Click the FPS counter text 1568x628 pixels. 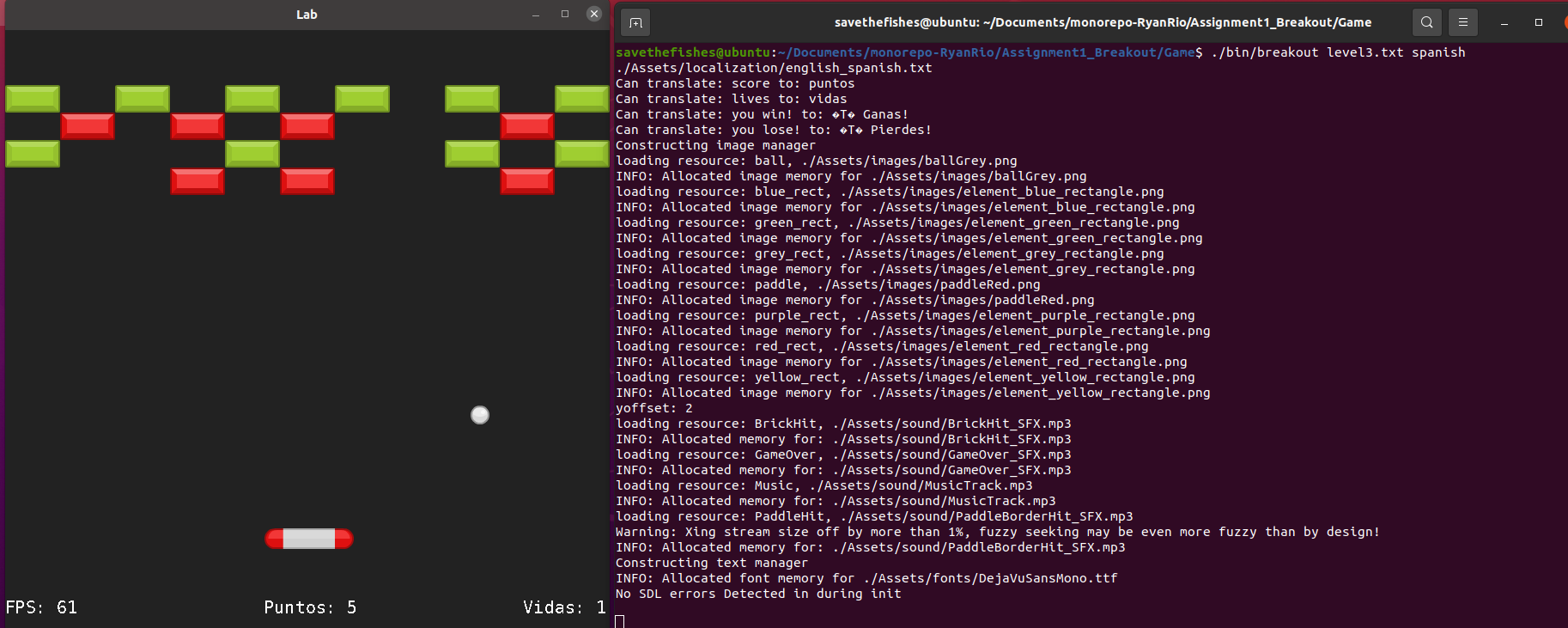(x=41, y=607)
